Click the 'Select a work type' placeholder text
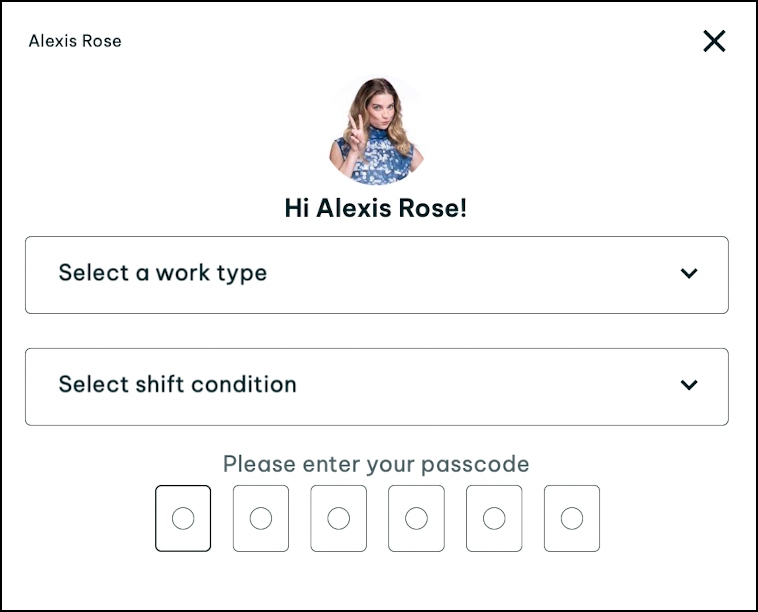758x612 pixels. pyautogui.click(x=163, y=273)
